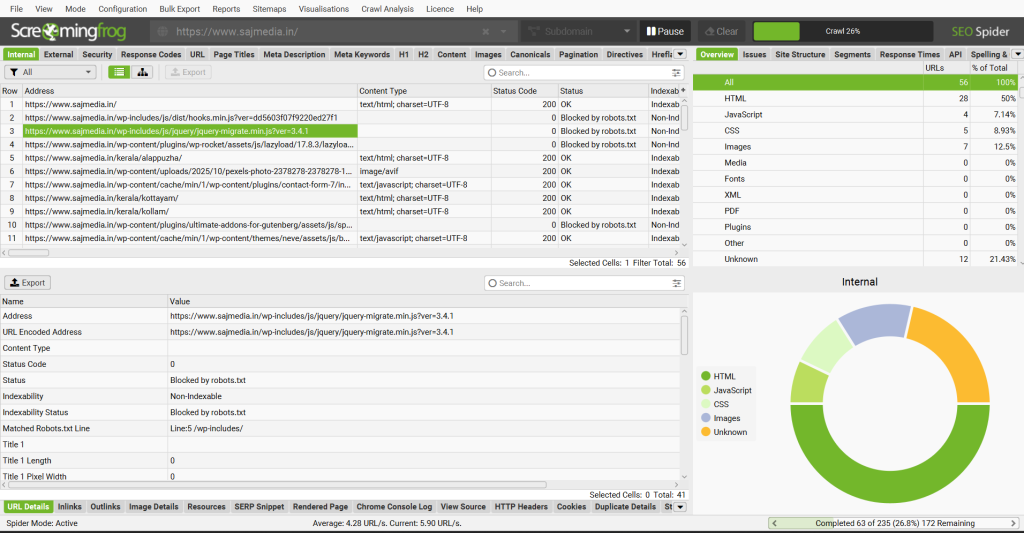This screenshot has height=533, width=1024.
Task: Select the JavaScript row in Overview
Action: [856, 114]
